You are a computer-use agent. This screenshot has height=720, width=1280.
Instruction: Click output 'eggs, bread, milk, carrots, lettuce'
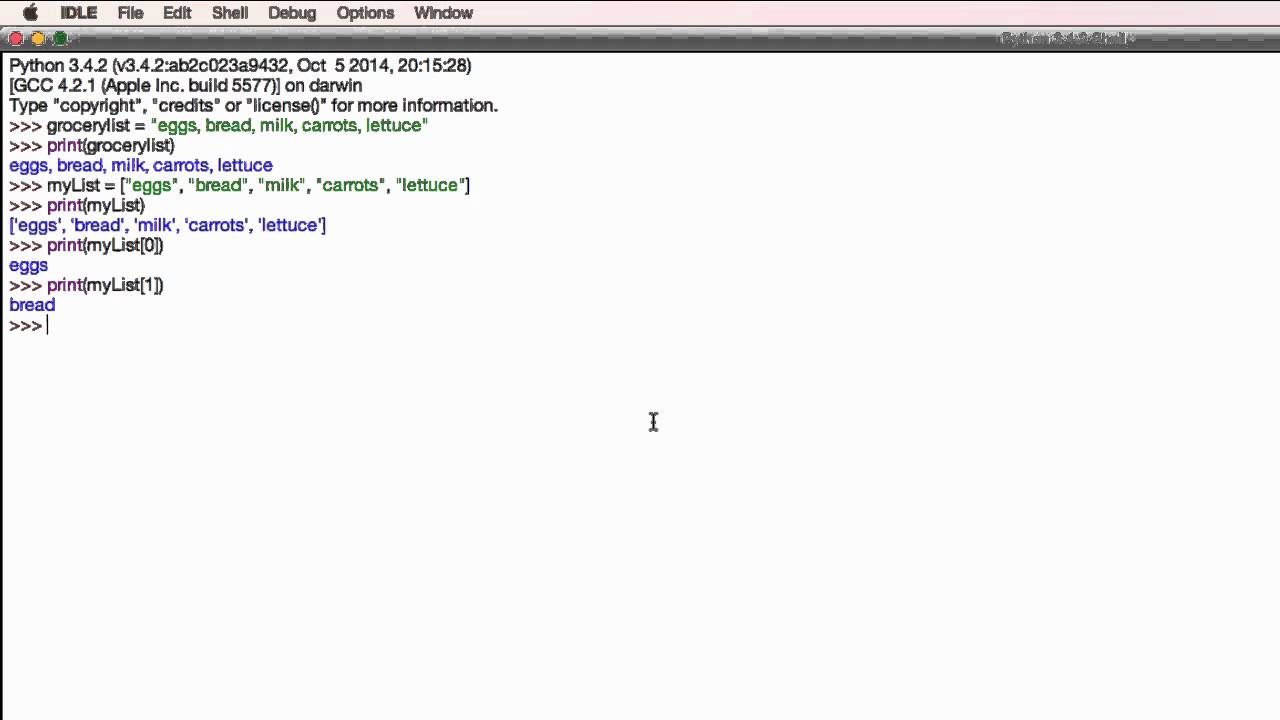click(x=141, y=165)
